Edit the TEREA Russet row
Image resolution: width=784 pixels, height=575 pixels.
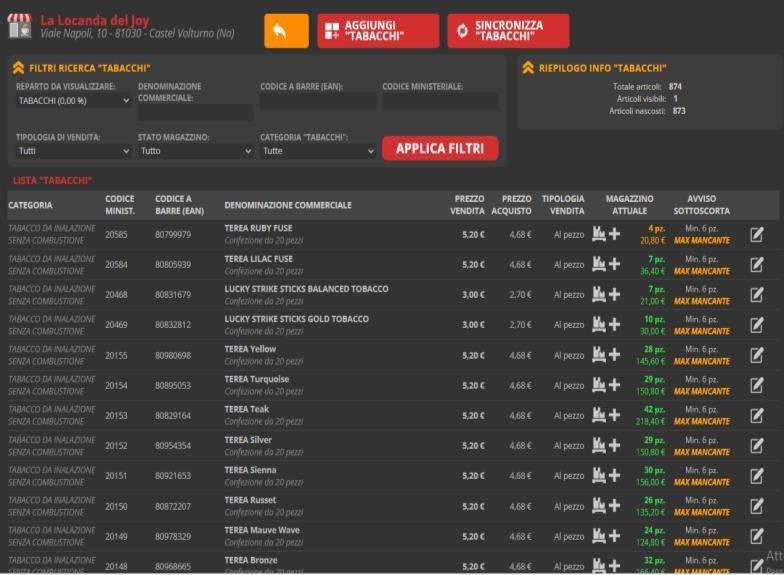click(x=756, y=506)
